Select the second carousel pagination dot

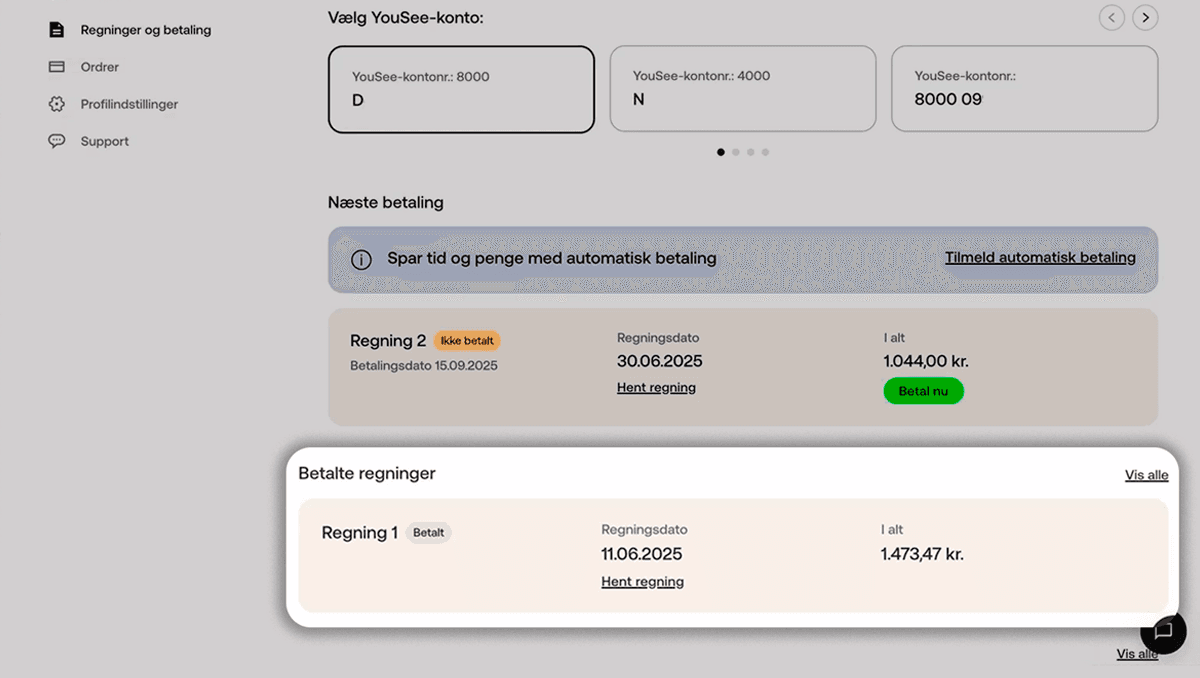[736, 152]
